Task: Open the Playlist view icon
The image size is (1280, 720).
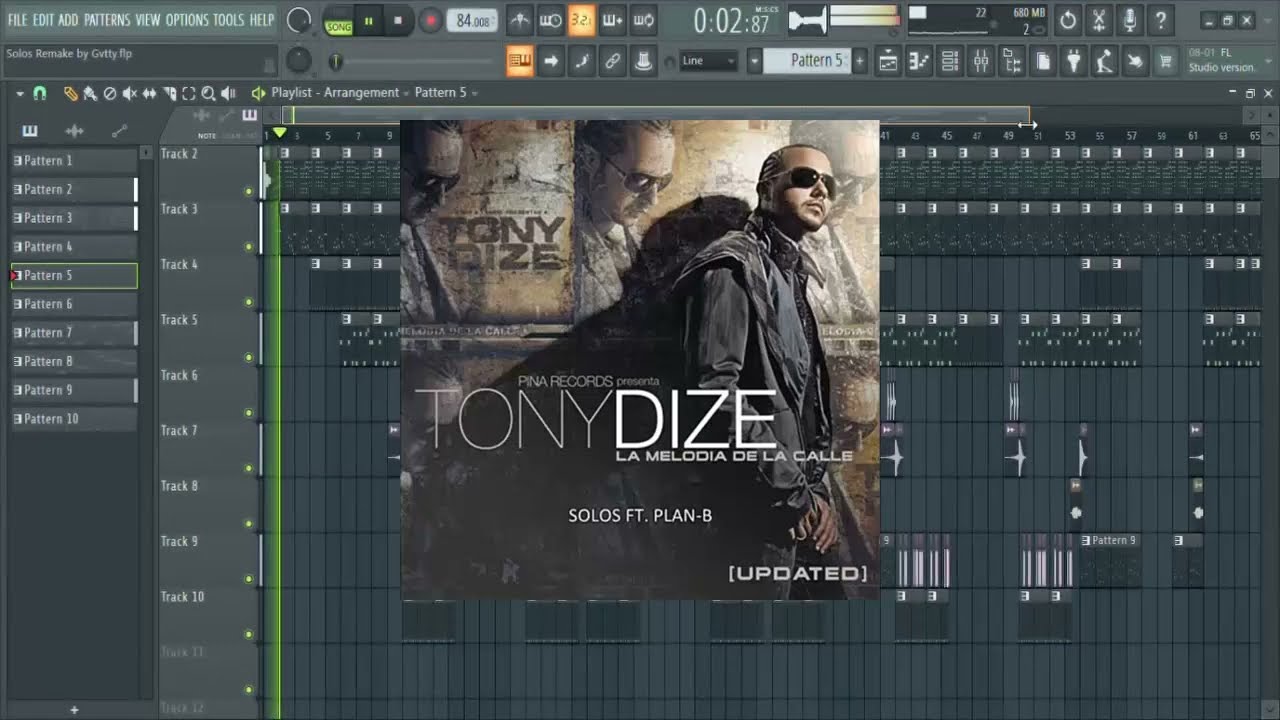Action: (888, 61)
